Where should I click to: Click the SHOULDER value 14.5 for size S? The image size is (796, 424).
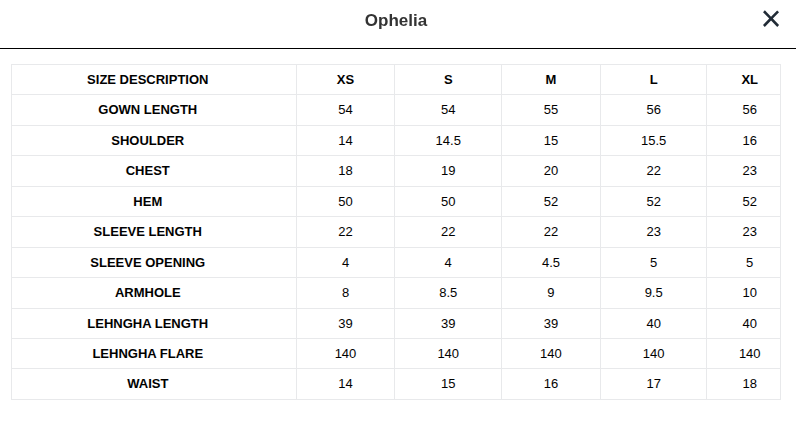click(x=448, y=141)
